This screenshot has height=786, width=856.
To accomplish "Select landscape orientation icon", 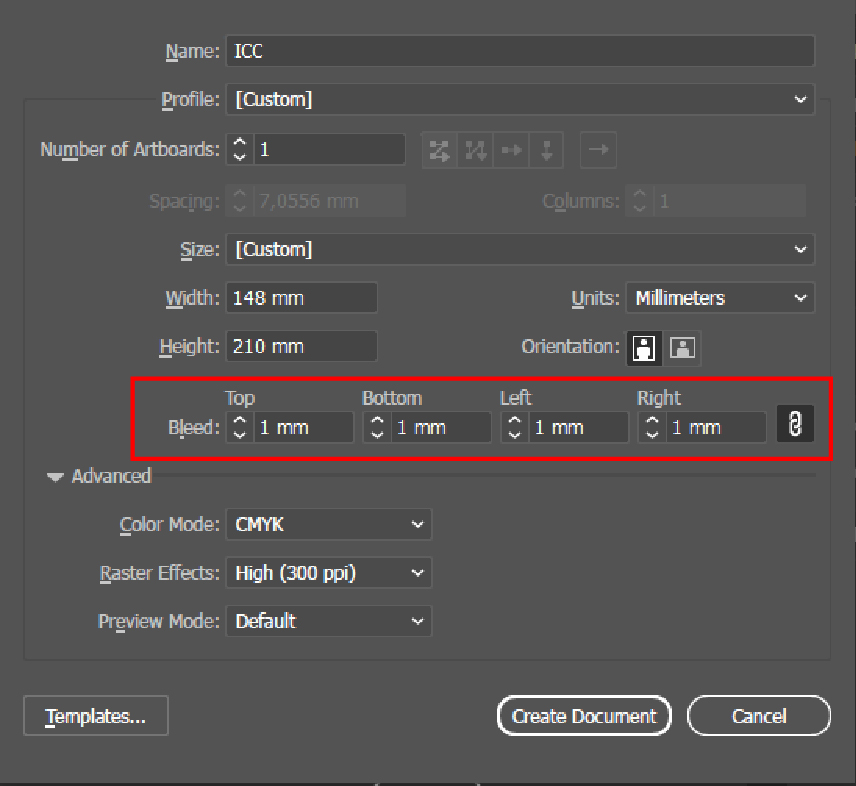I will click(x=683, y=348).
